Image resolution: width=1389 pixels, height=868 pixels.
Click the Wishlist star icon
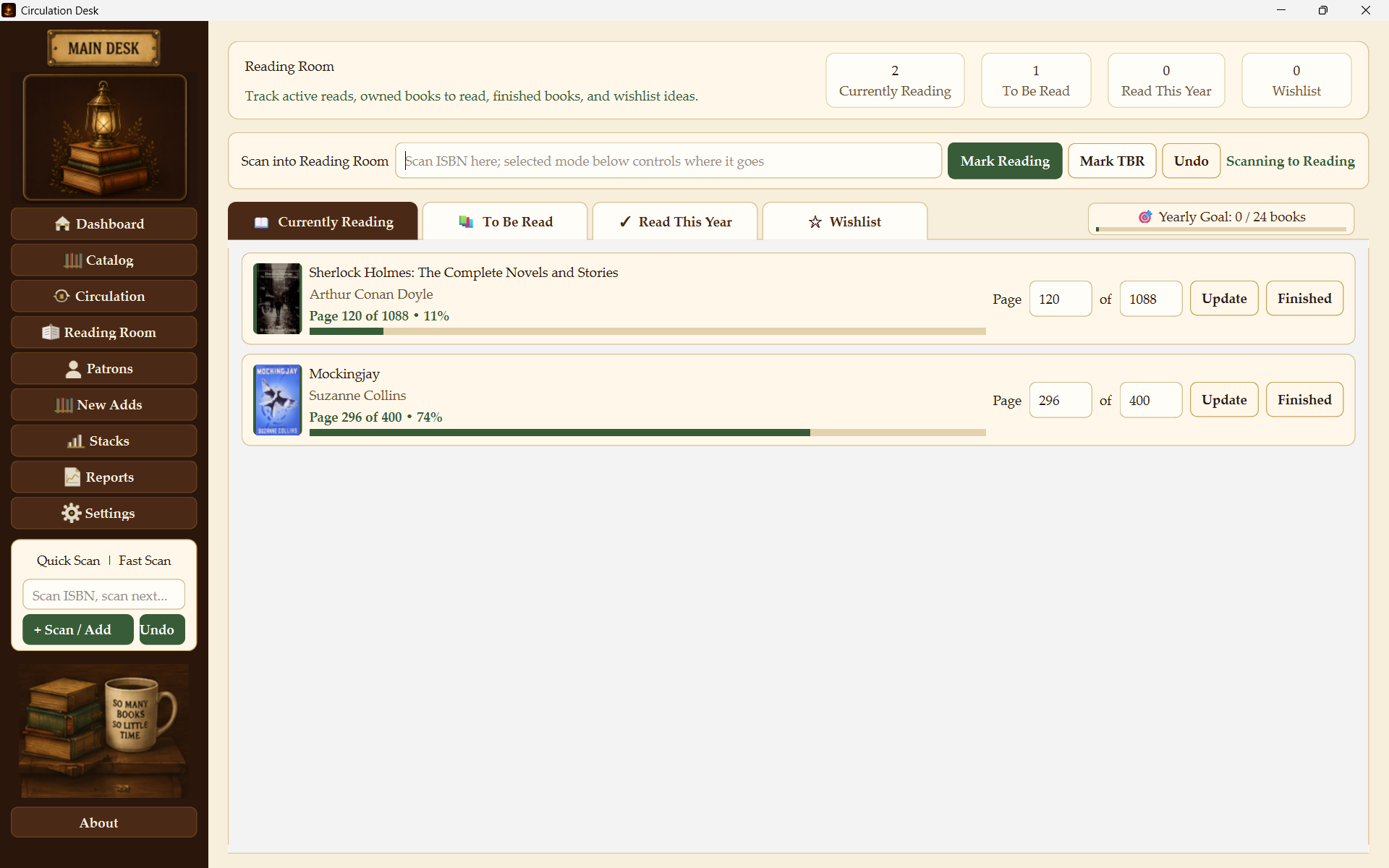pos(815,222)
